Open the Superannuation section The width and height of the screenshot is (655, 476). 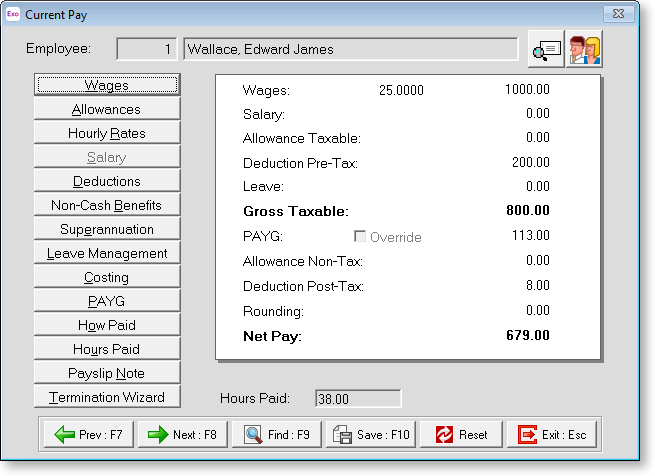[107, 229]
